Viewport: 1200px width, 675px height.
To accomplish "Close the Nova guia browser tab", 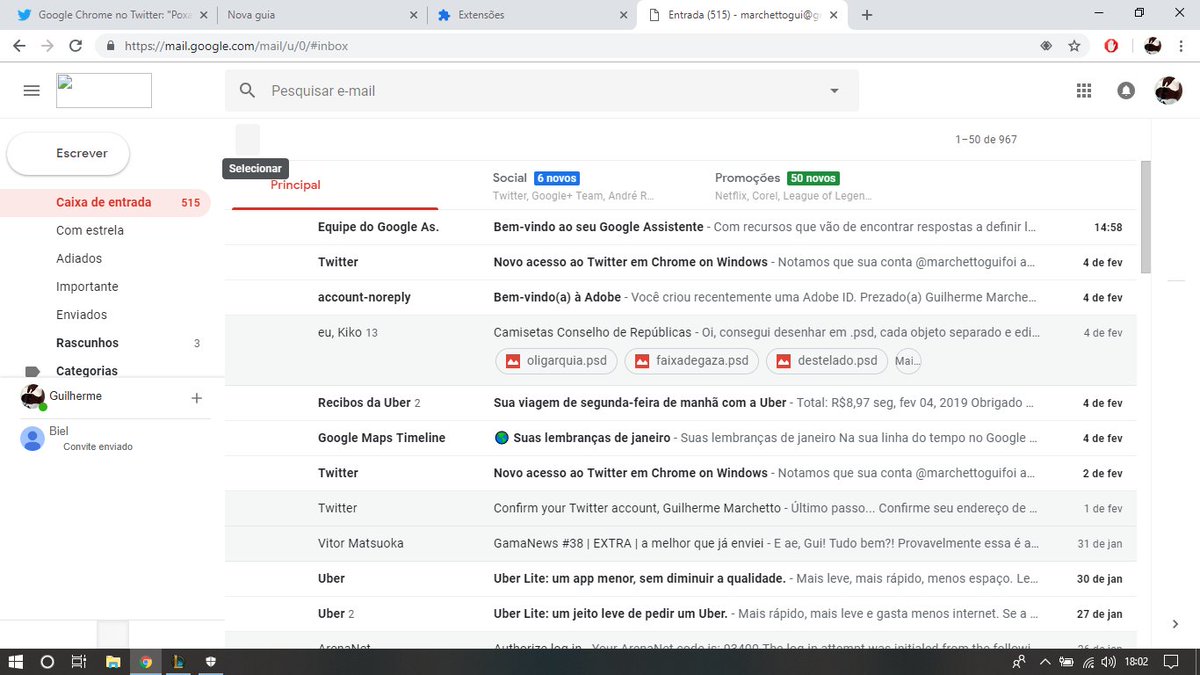I will coord(414,15).
